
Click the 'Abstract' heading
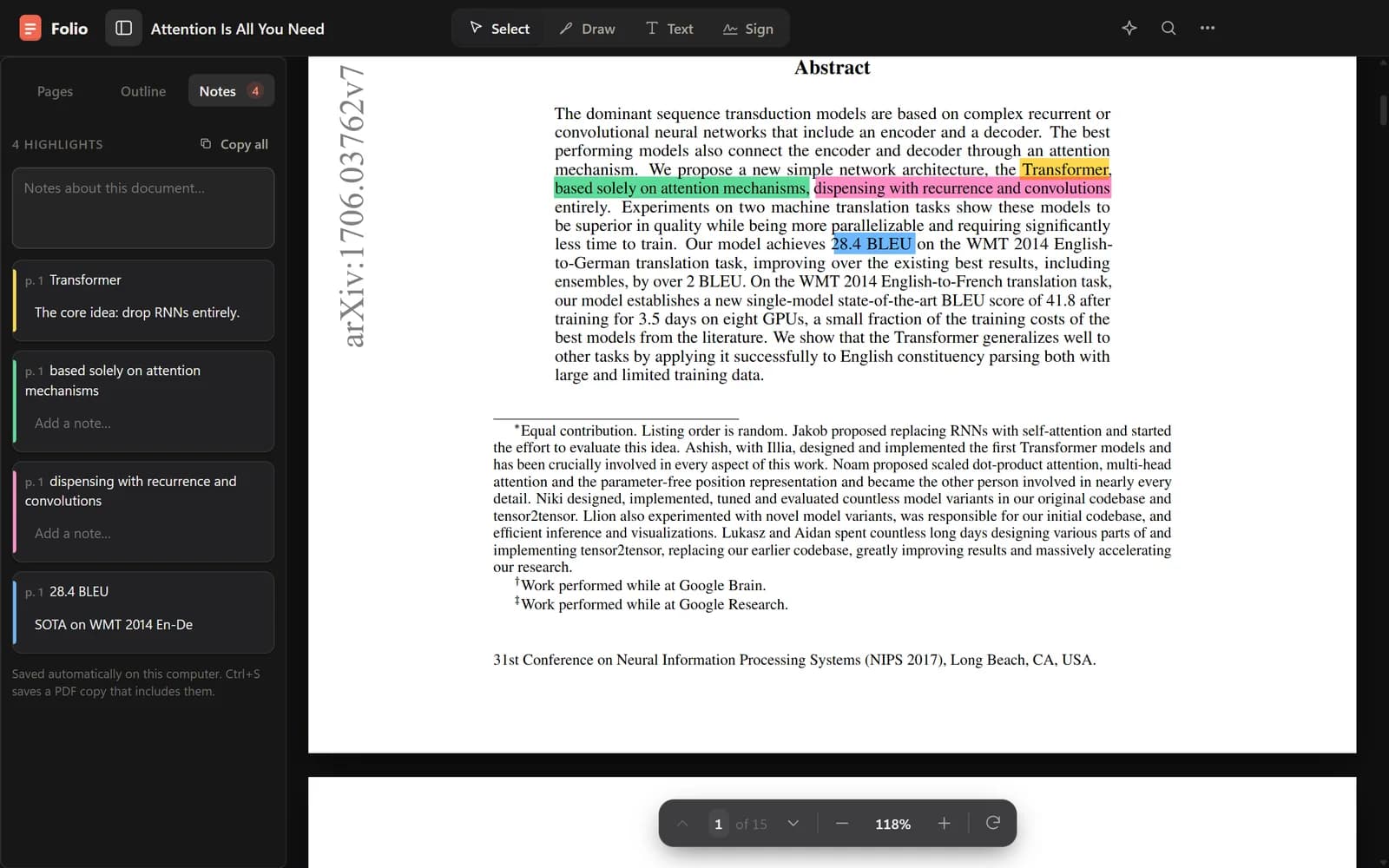[832, 68]
